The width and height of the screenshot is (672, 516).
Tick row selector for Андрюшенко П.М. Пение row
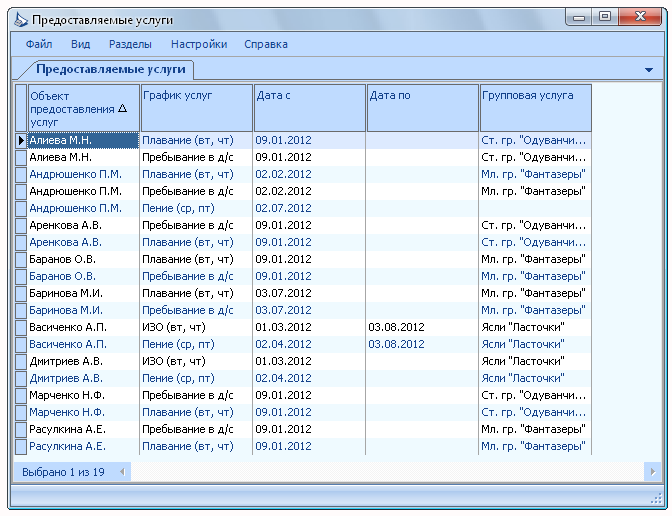tap(21, 209)
